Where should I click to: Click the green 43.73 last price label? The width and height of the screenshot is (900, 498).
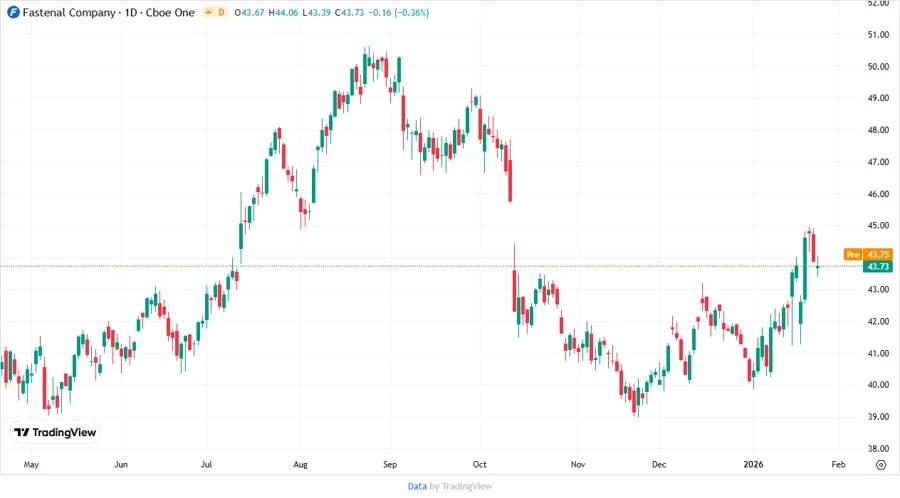878,266
